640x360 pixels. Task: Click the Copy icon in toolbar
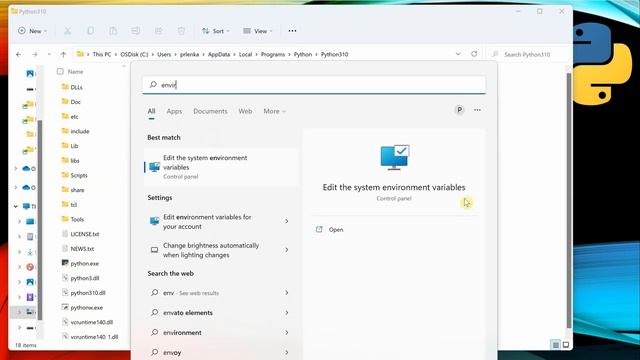90,31
